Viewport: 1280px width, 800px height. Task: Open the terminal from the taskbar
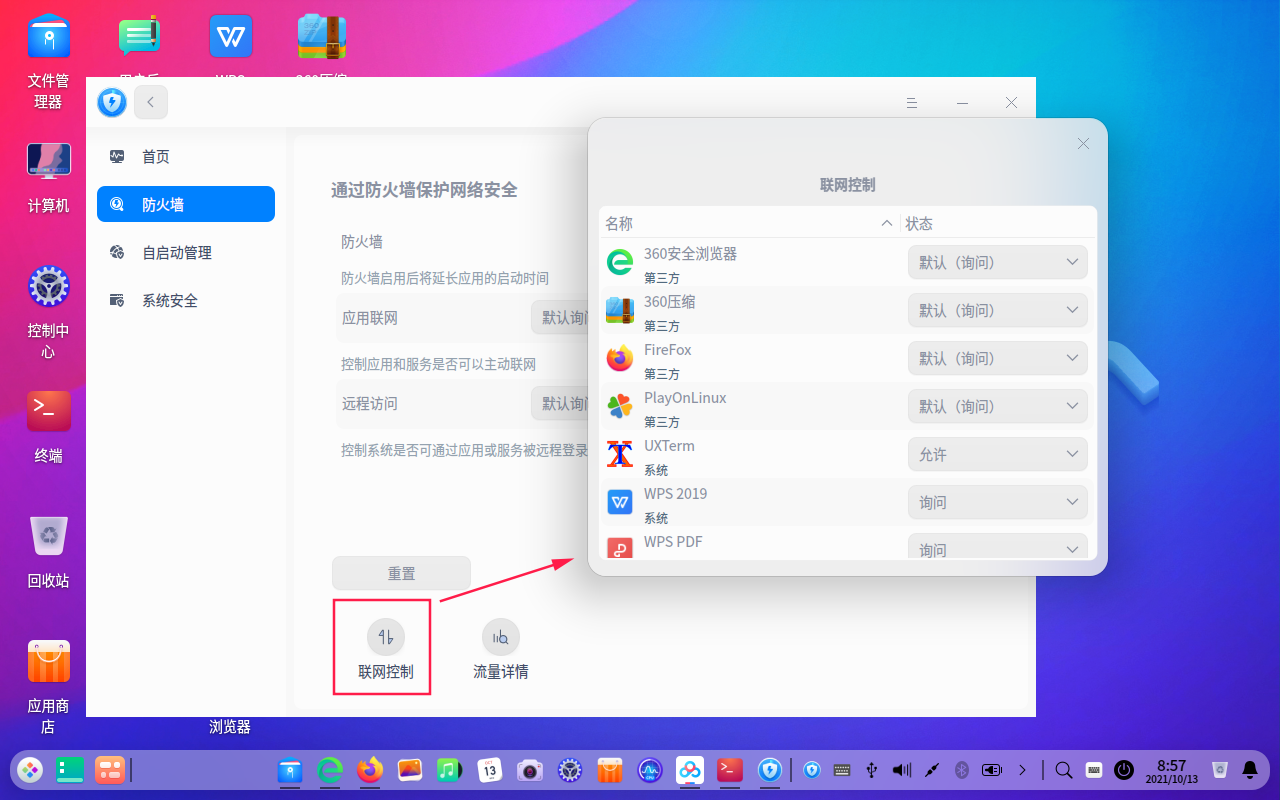730,770
